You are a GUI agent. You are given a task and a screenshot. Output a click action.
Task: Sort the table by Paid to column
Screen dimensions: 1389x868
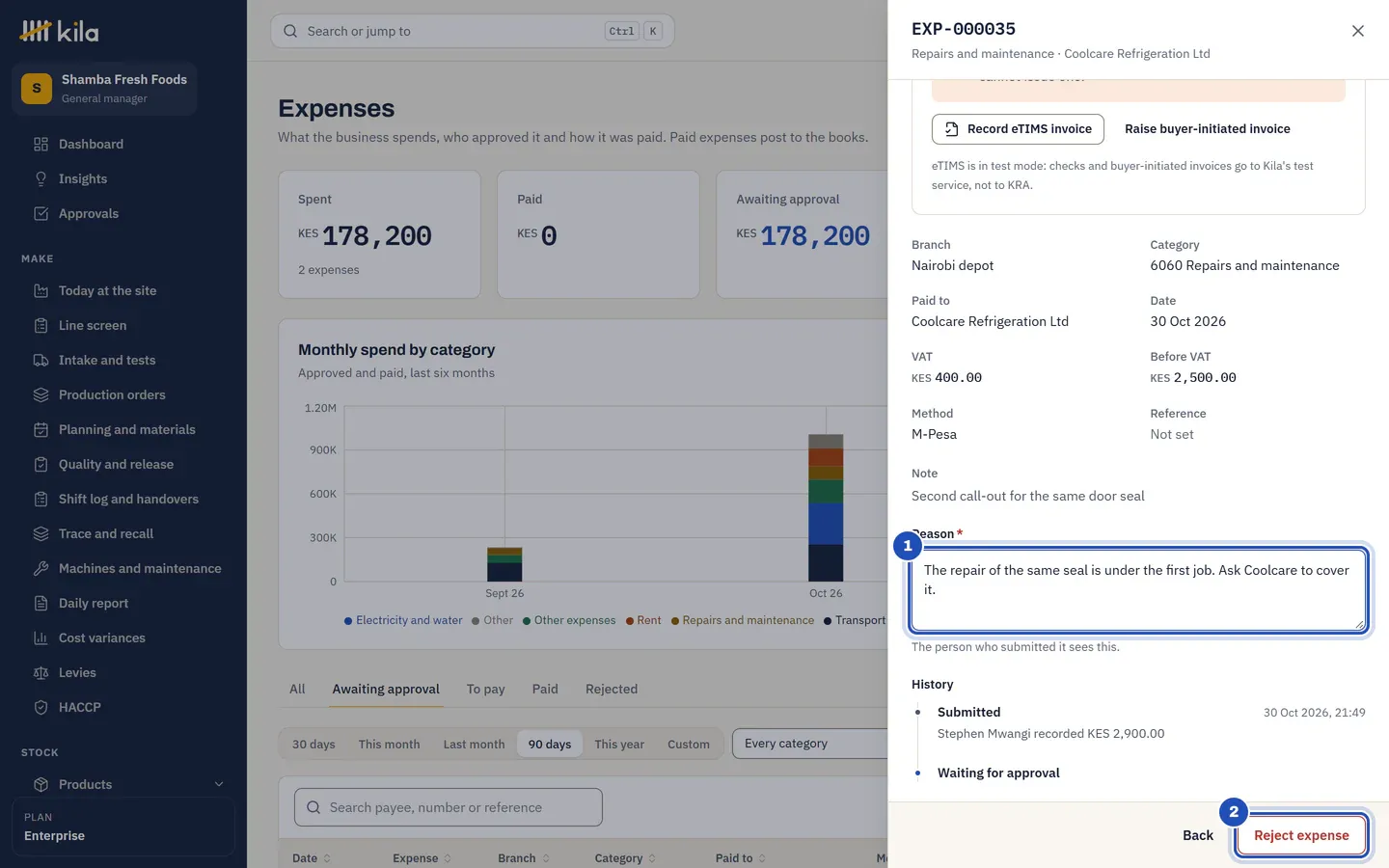pyautogui.click(x=741, y=858)
